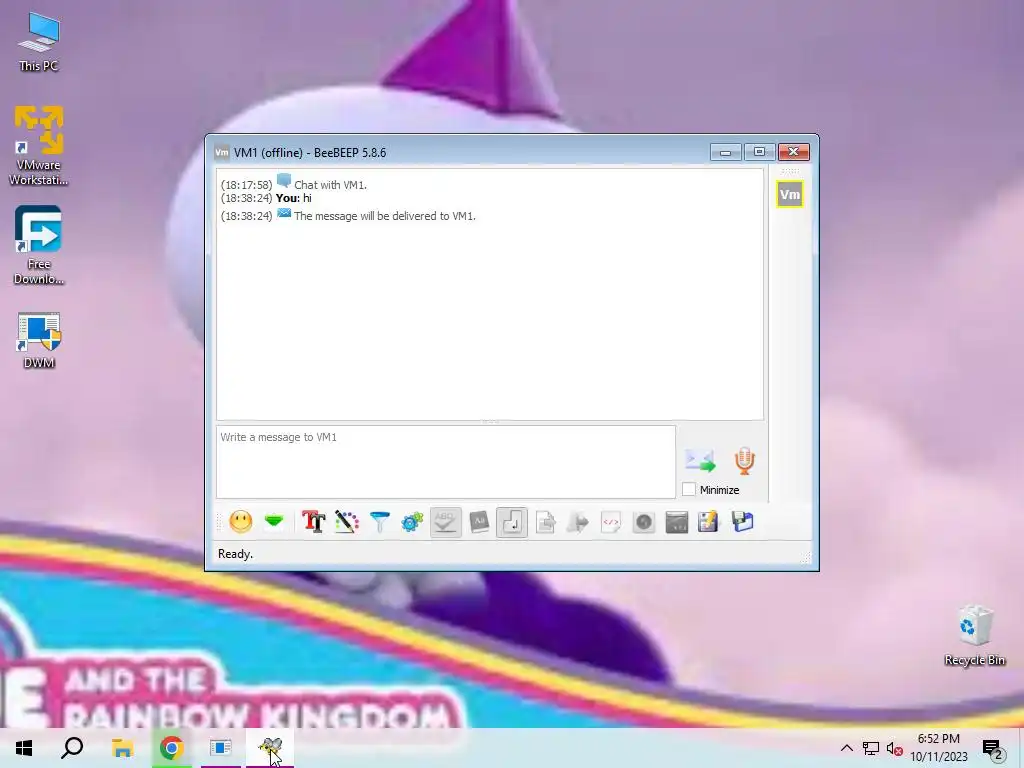Minimize the BeeBEEP chat window
The height and width of the screenshot is (768, 1024).
coord(726,152)
